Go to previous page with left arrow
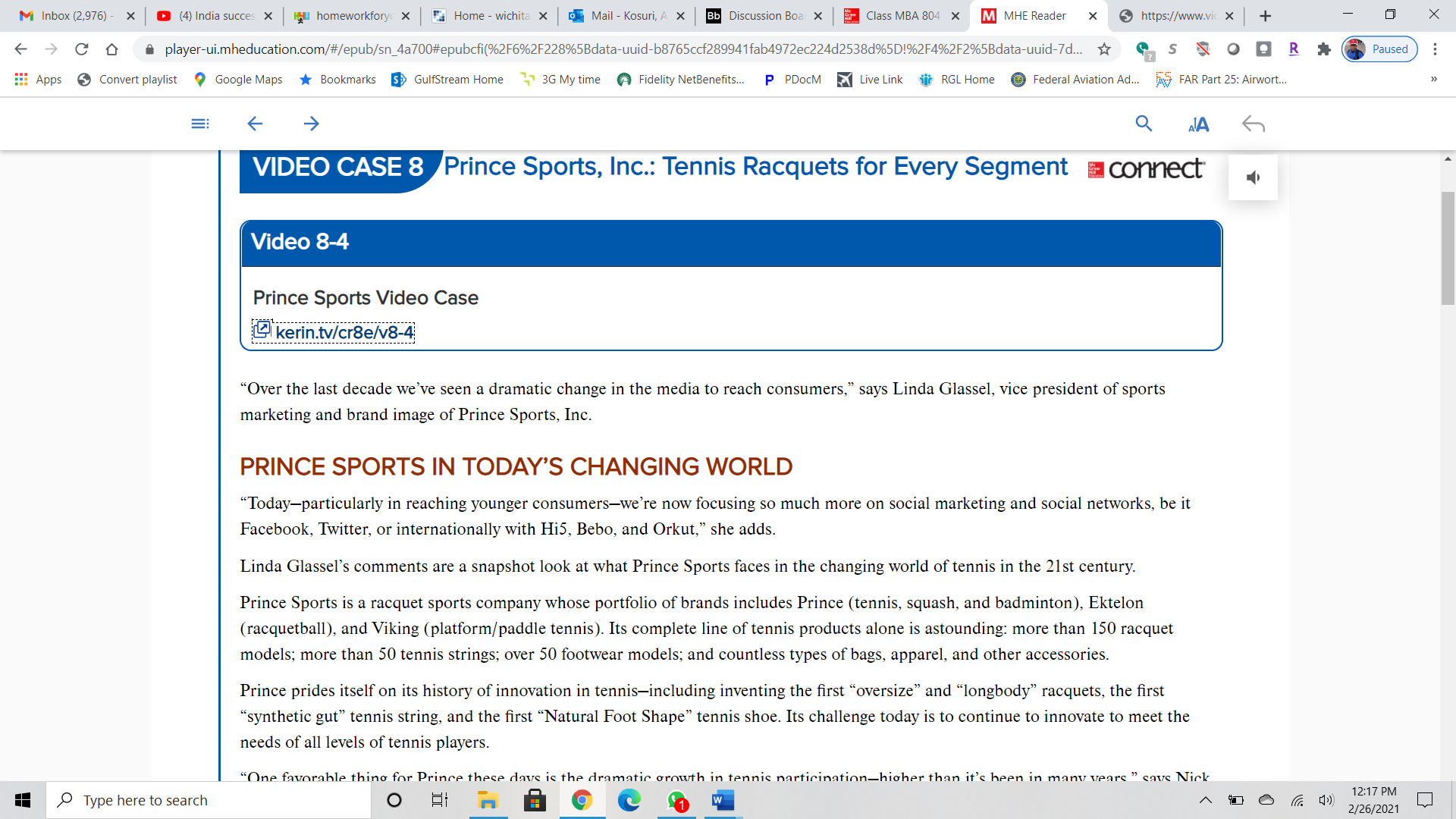This screenshot has height=819, width=1456. (255, 124)
